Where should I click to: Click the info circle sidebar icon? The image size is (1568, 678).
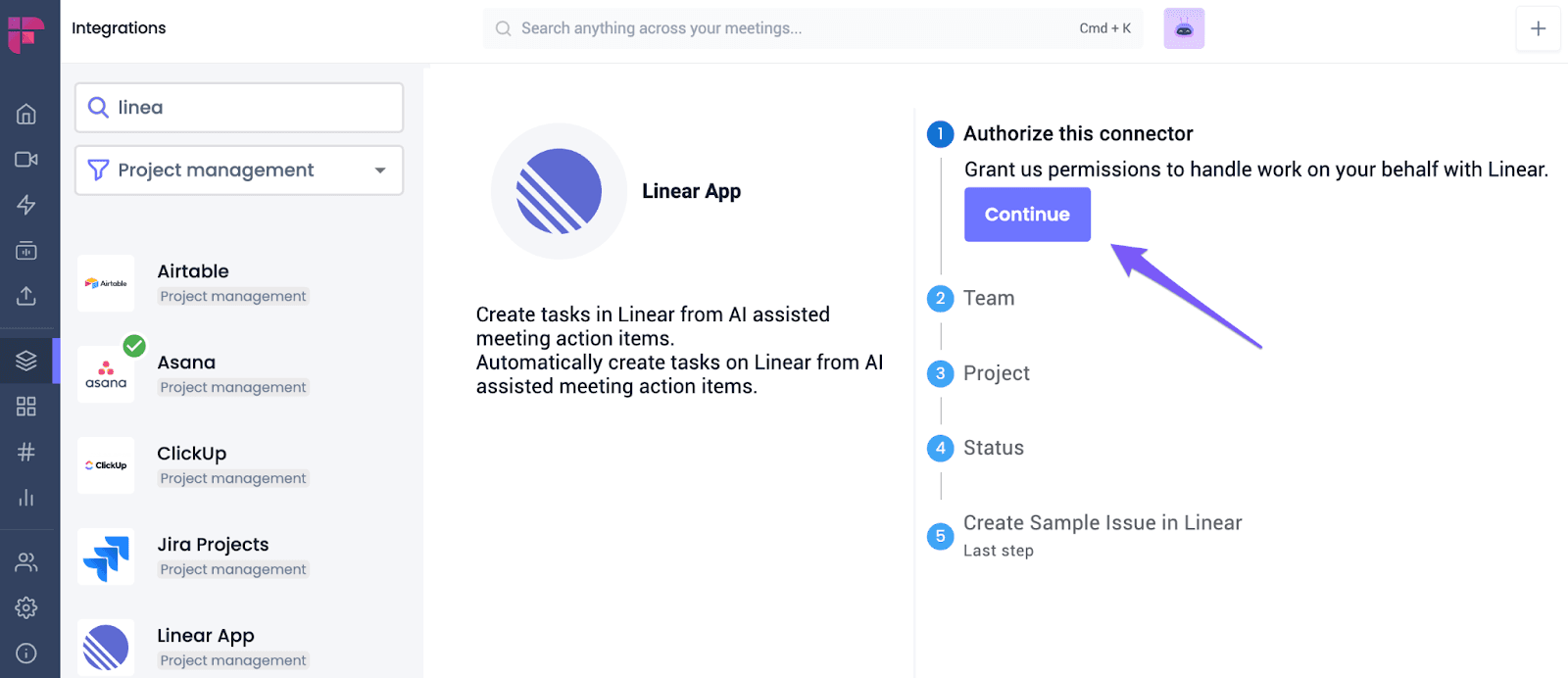pyautogui.click(x=26, y=654)
